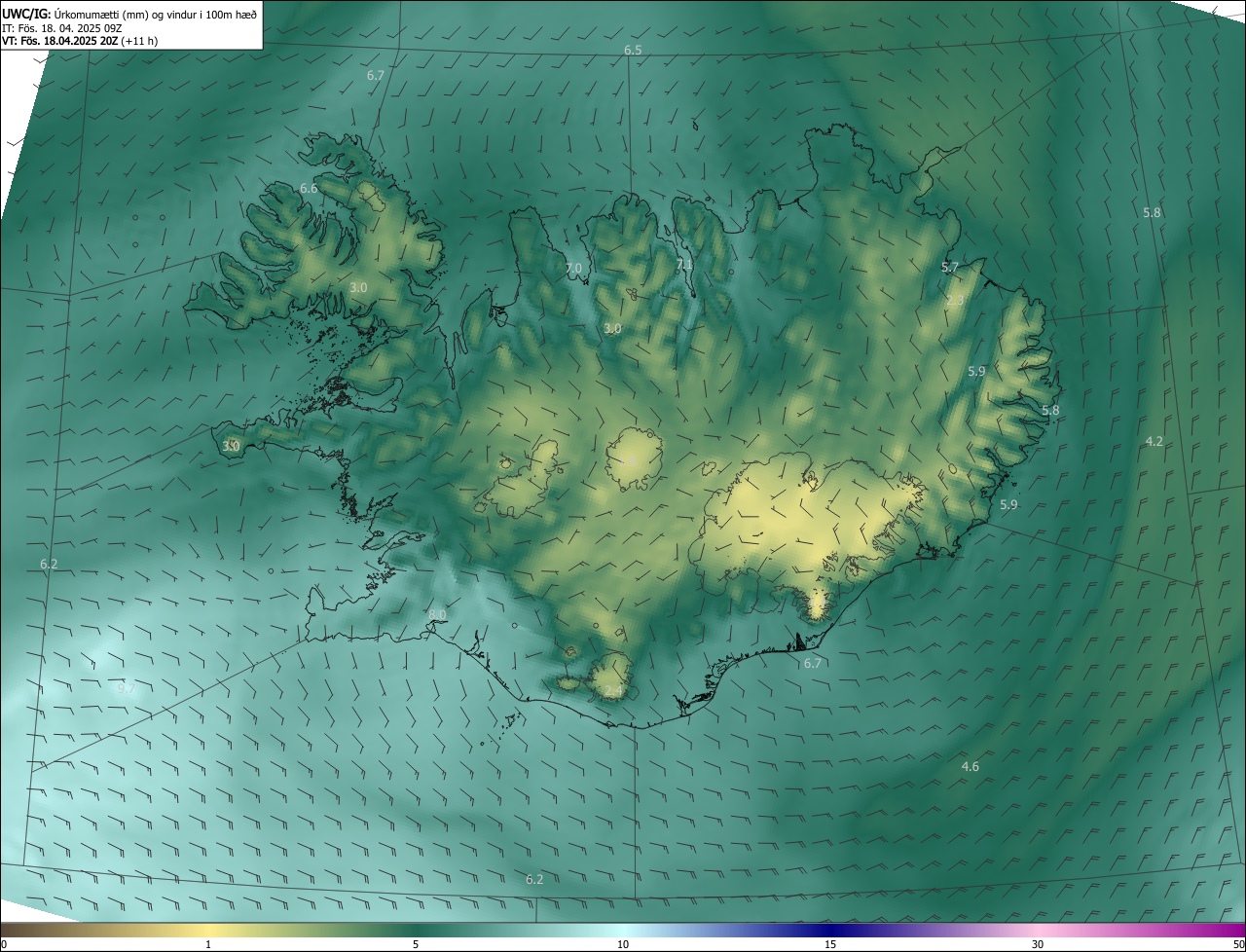This screenshot has width=1246, height=952.
Task: Click the 3.0 value on the Snæfellsnes tip
Action: click(231, 446)
